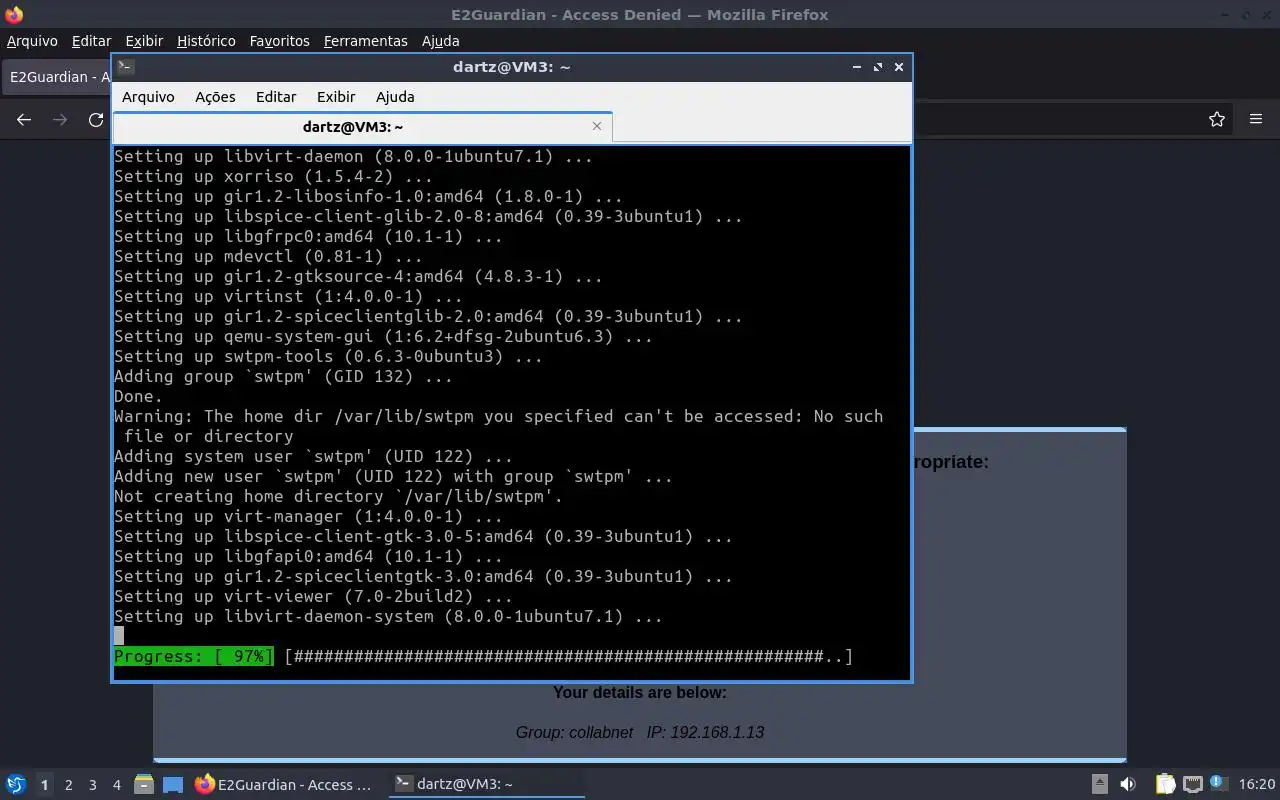Close the terminal window
1280x800 pixels.
point(899,67)
